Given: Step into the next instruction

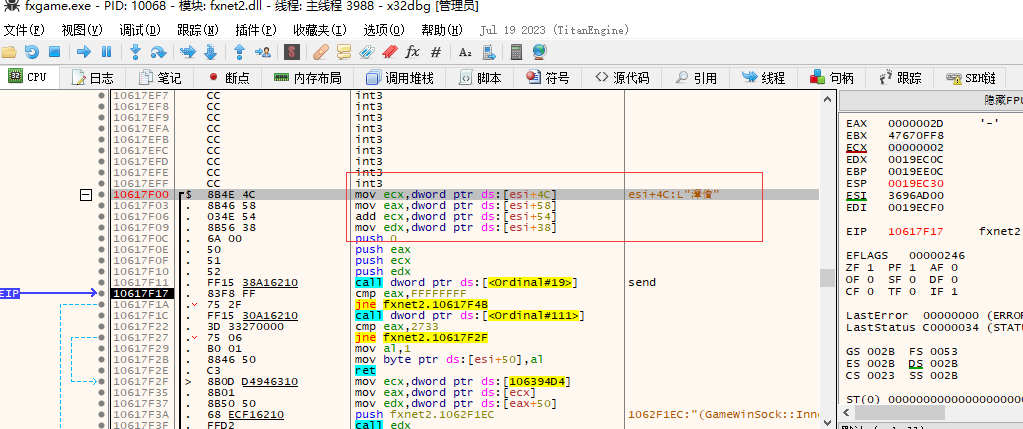Looking at the screenshot, I should 135,52.
